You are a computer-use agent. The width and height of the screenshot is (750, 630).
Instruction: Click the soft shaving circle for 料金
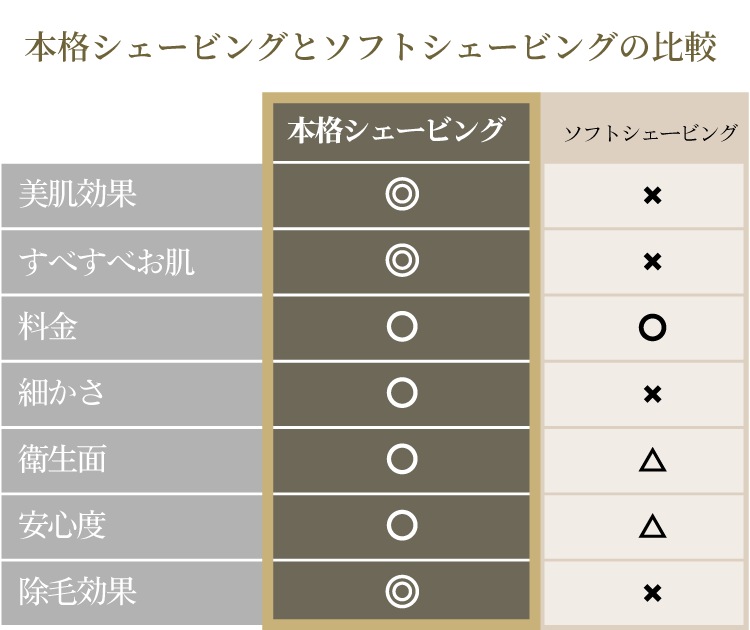tap(652, 327)
